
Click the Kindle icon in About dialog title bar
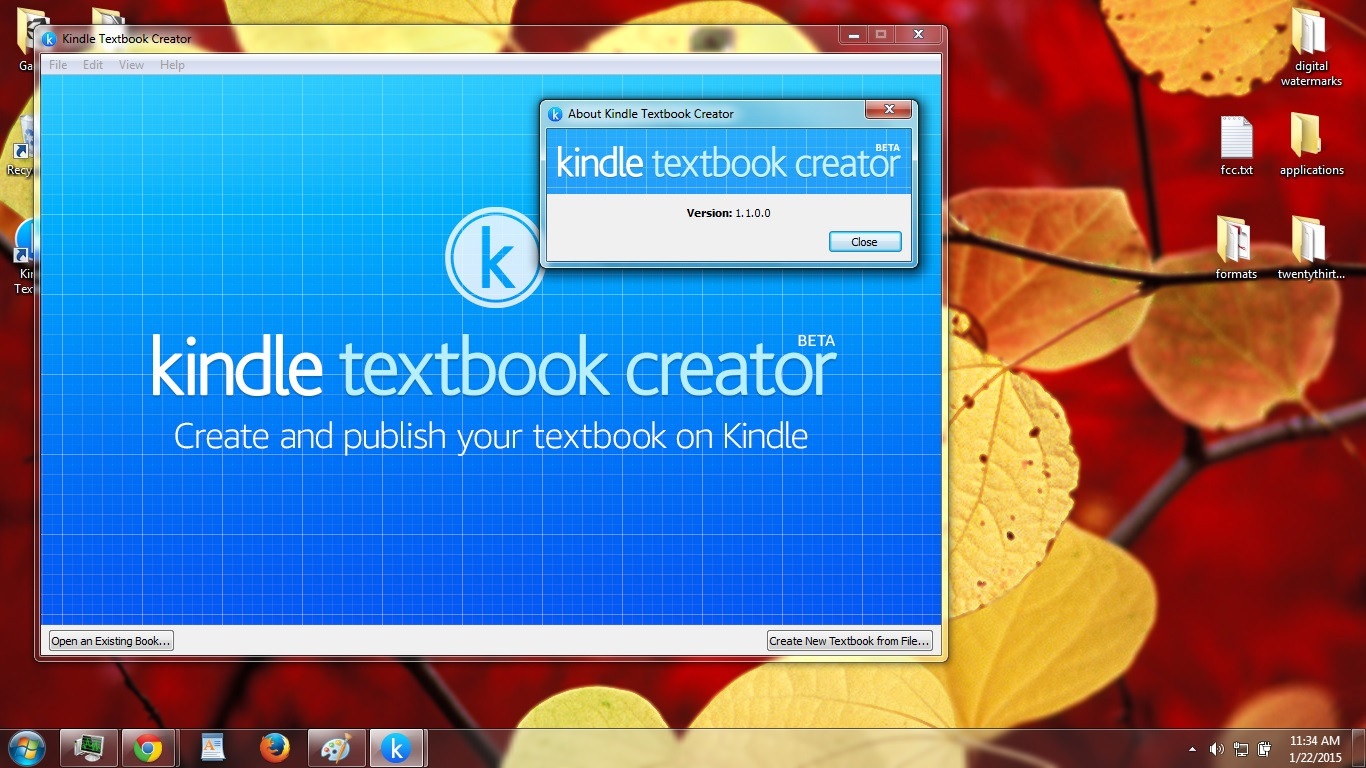tap(555, 114)
